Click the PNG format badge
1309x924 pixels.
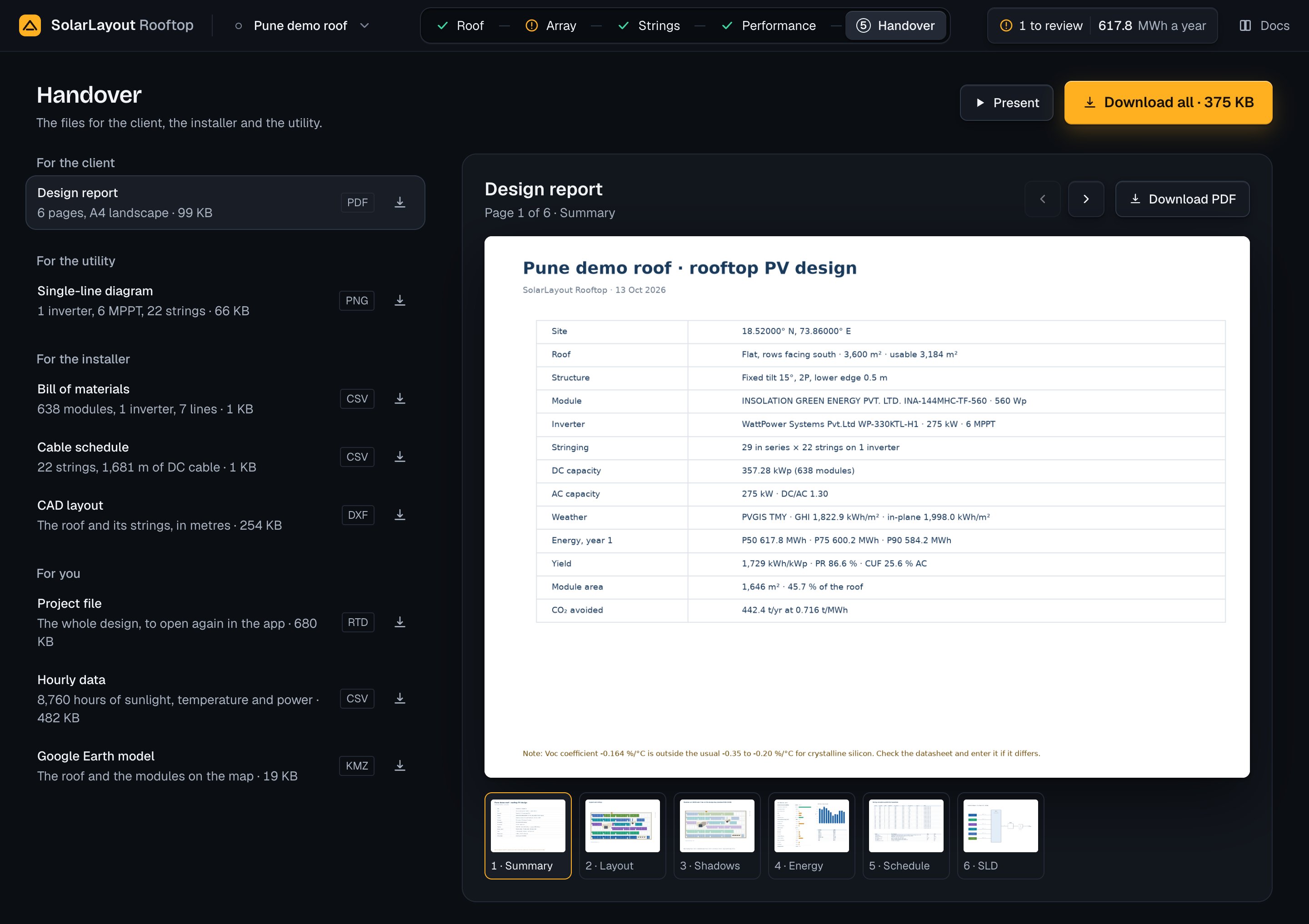pos(357,300)
